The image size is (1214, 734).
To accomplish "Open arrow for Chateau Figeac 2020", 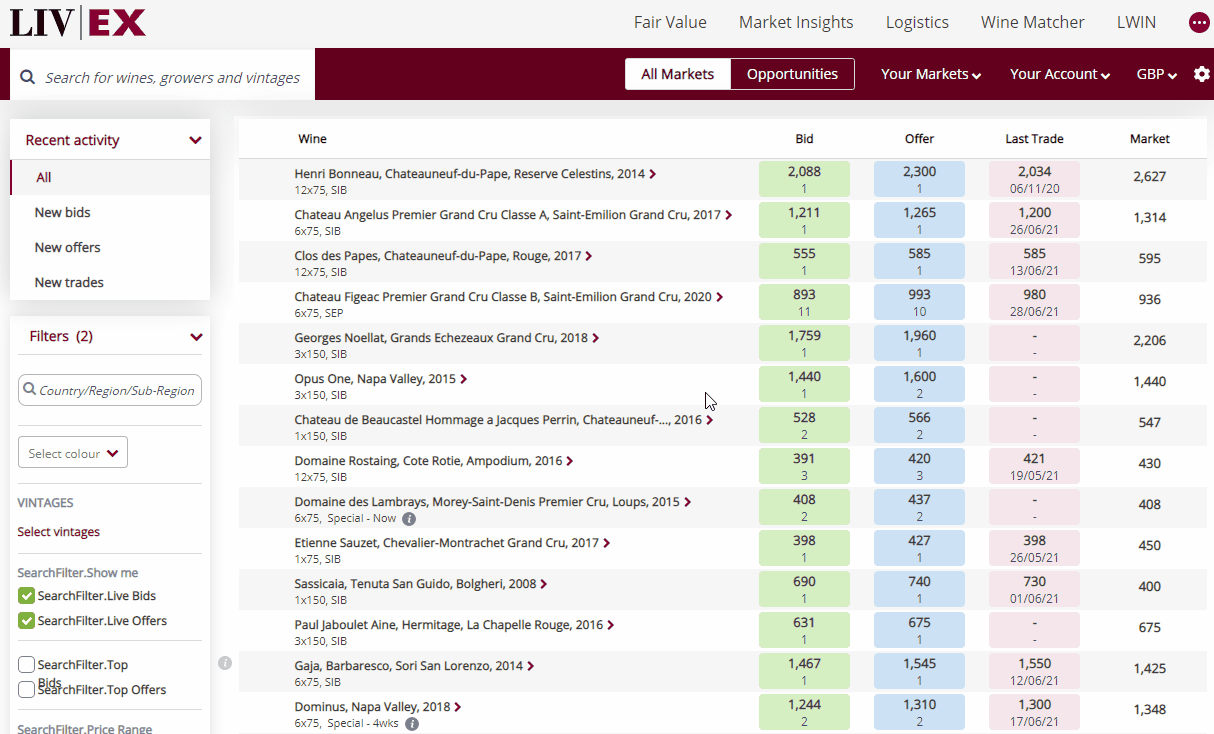I will point(719,297).
